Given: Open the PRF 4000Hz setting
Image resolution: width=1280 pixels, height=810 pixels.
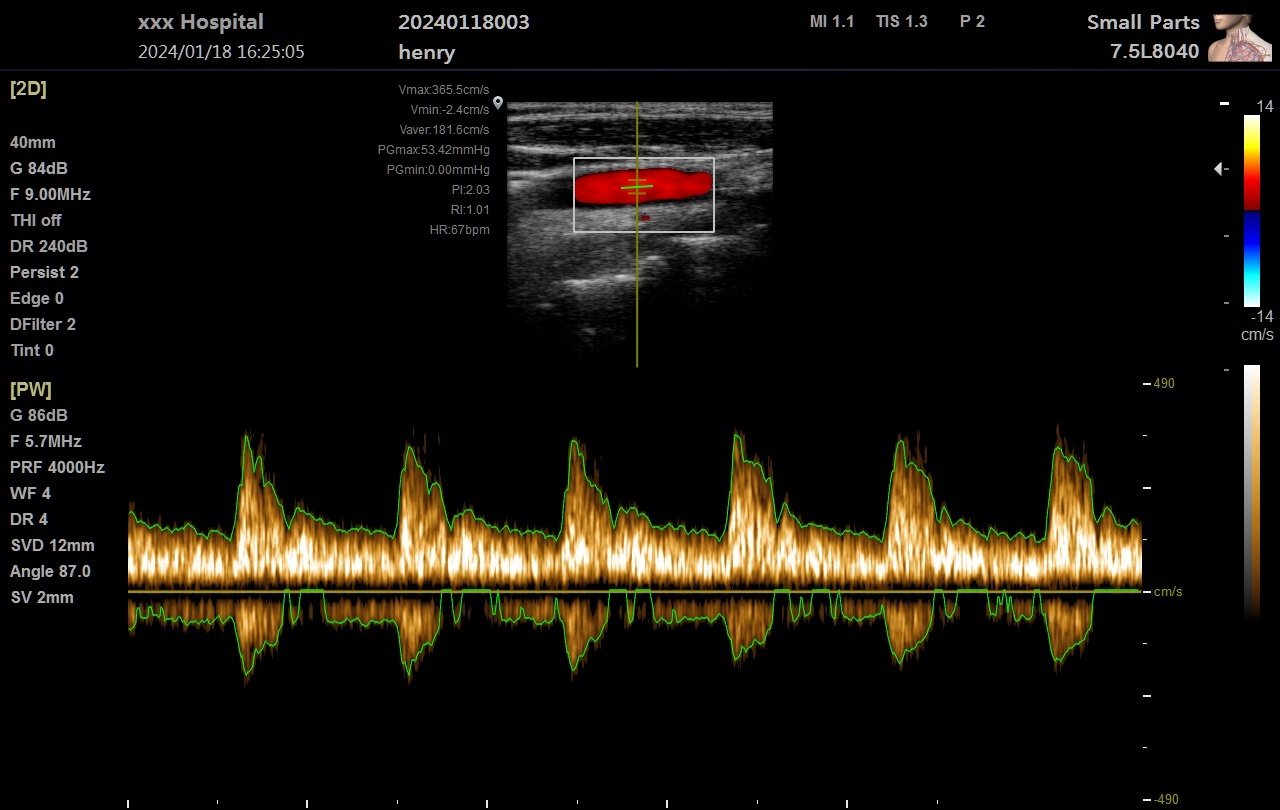Looking at the screenshot, I should [57, 467].
